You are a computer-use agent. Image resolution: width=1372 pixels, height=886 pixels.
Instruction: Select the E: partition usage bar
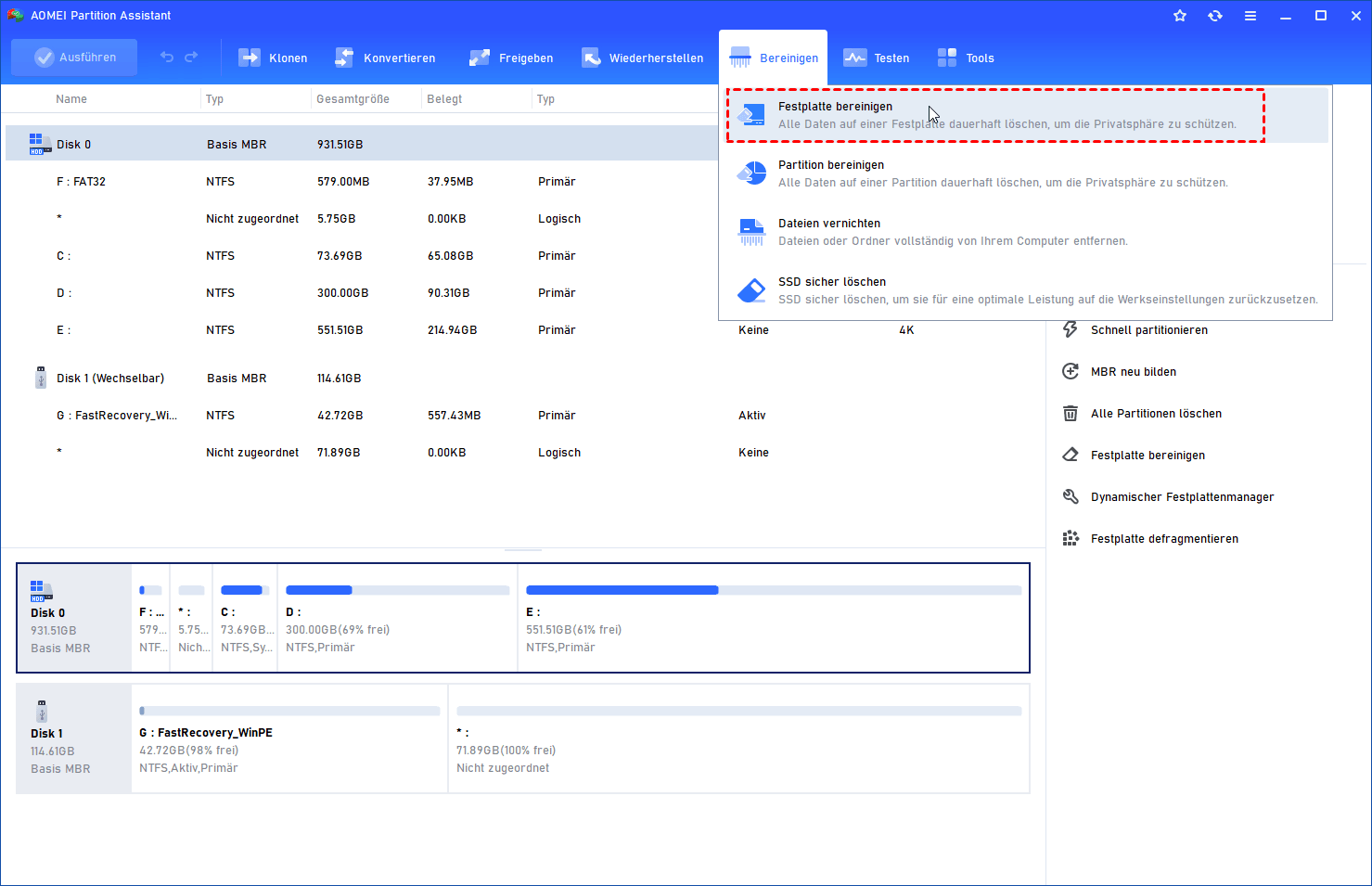[773, 590]
